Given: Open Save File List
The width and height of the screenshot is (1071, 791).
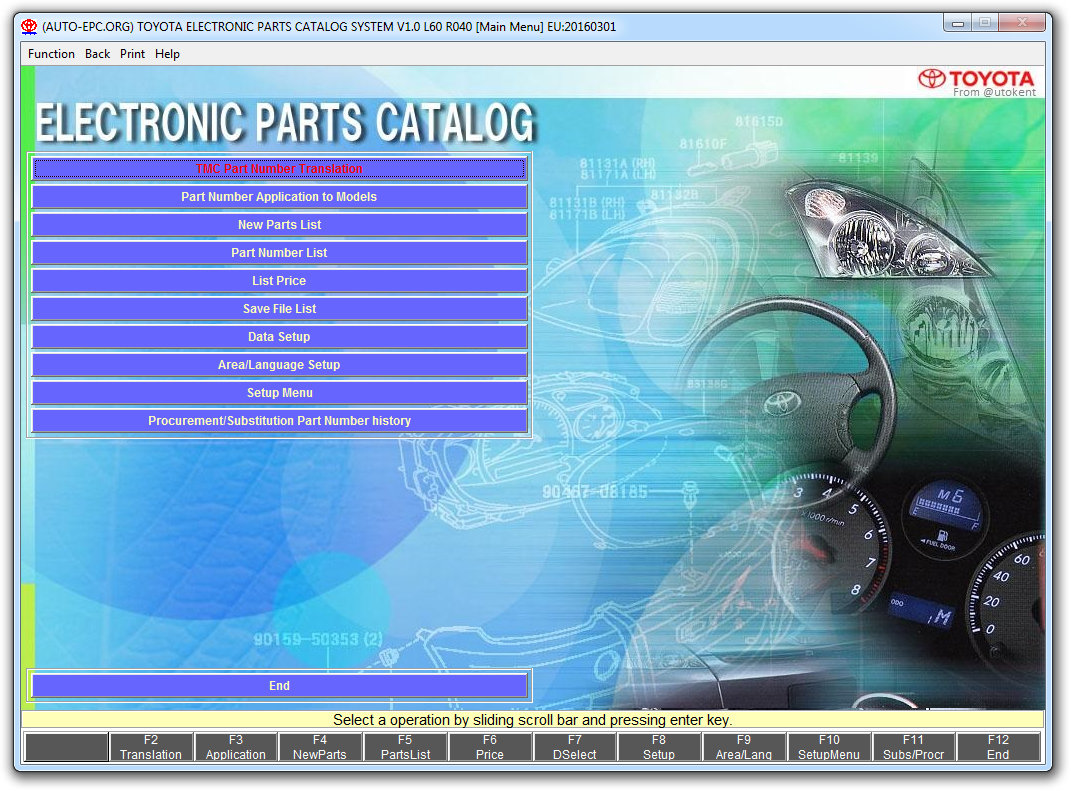Looking at the screenshot, I should [x=279, y=309].
